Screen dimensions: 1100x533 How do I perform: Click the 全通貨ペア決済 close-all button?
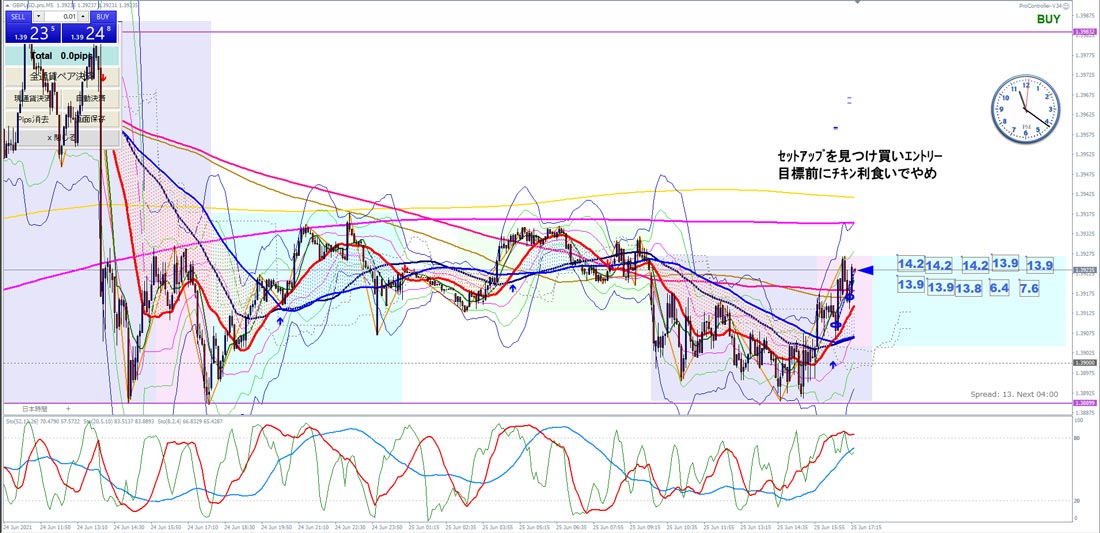[x=62, y=76]
